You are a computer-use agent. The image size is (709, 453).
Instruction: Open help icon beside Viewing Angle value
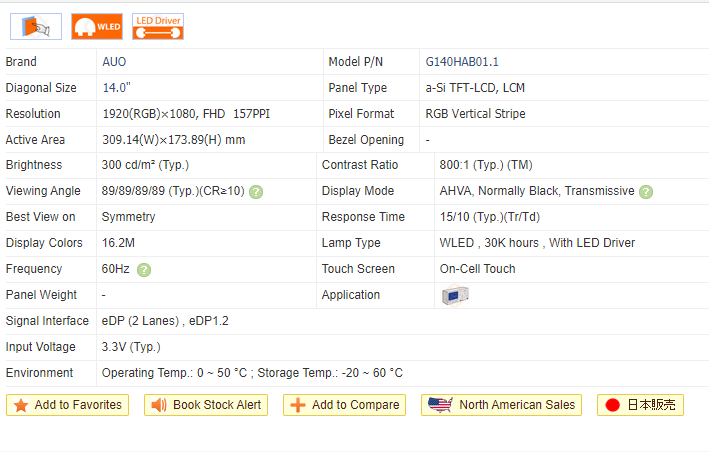pyautogui.click(x=256, y=192)
